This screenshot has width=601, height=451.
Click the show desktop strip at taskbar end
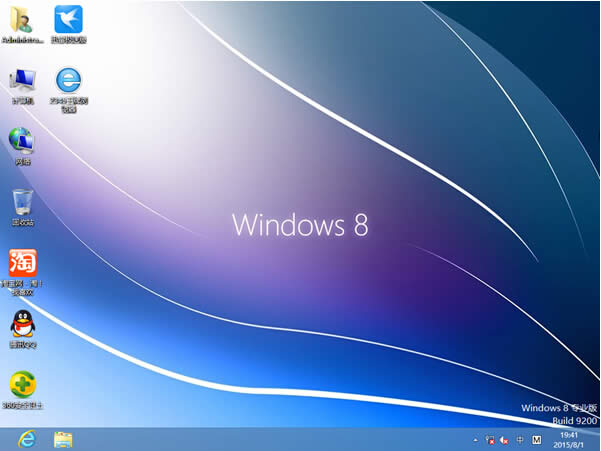[598, 440]
